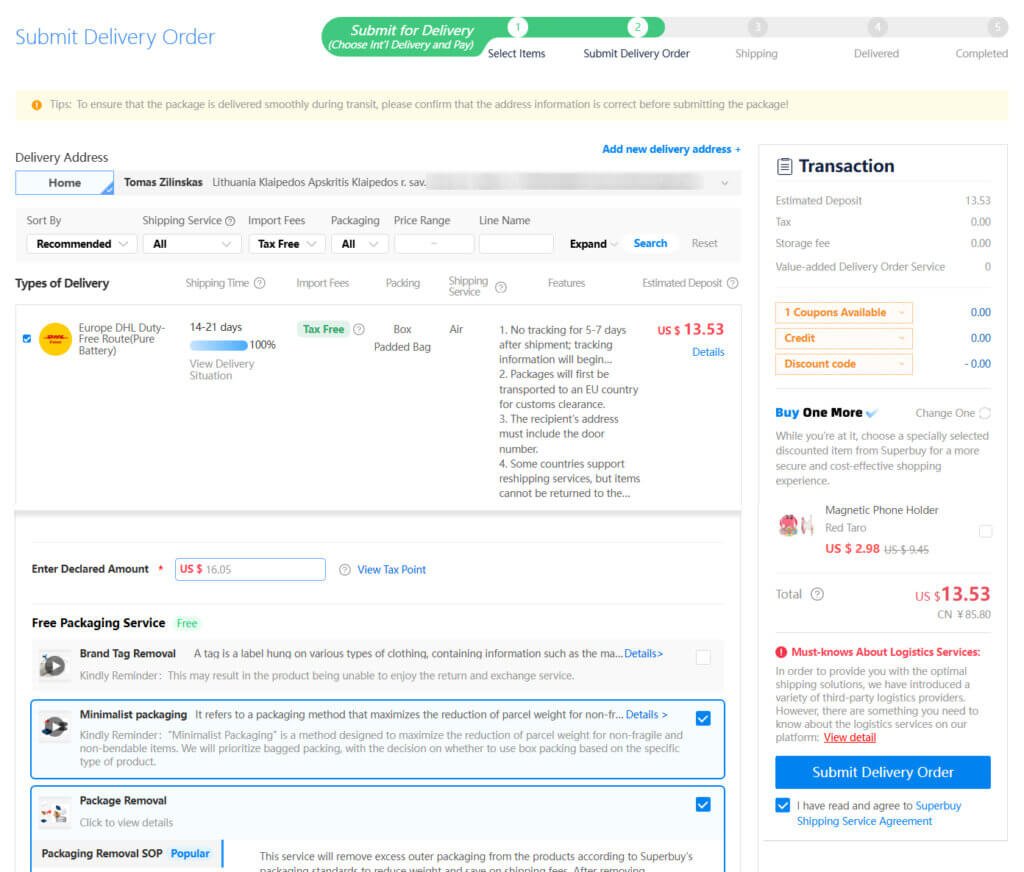Click the DHL carrier logo icon
This screenshot has width=1024, height=872.
(55, 340)
